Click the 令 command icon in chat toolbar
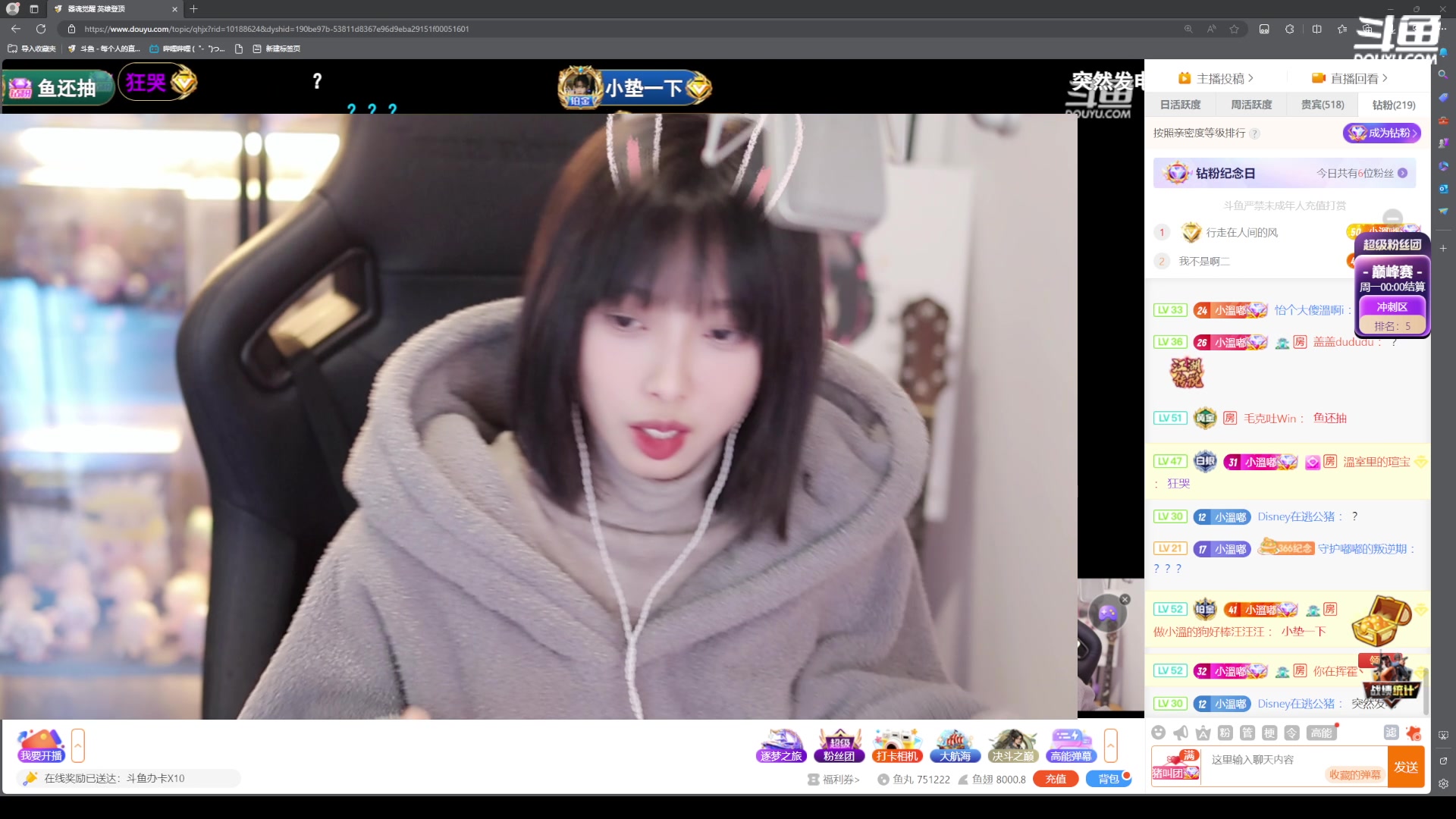 coord(1292,733)
